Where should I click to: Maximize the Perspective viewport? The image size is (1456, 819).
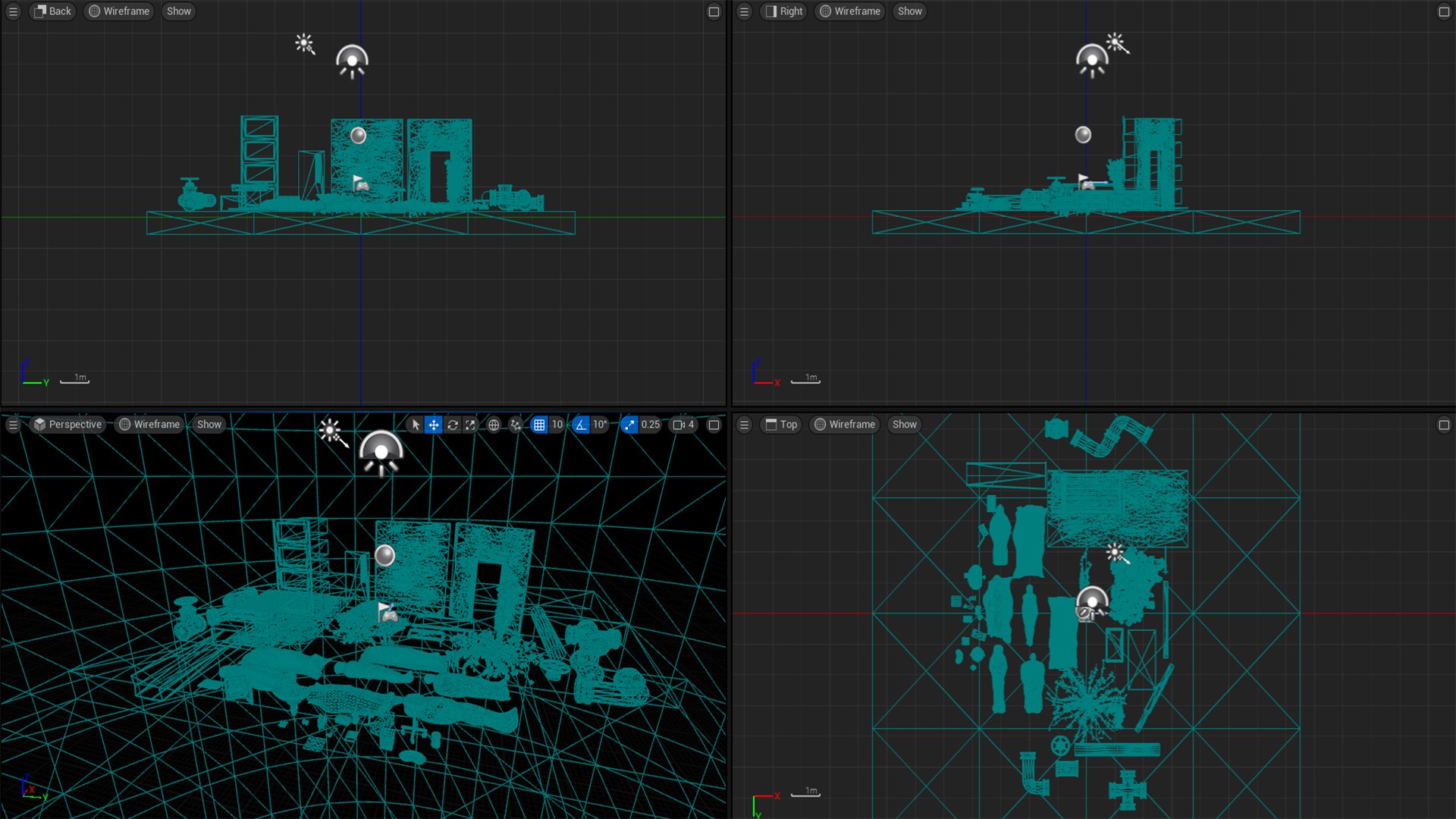coord(714,425)
